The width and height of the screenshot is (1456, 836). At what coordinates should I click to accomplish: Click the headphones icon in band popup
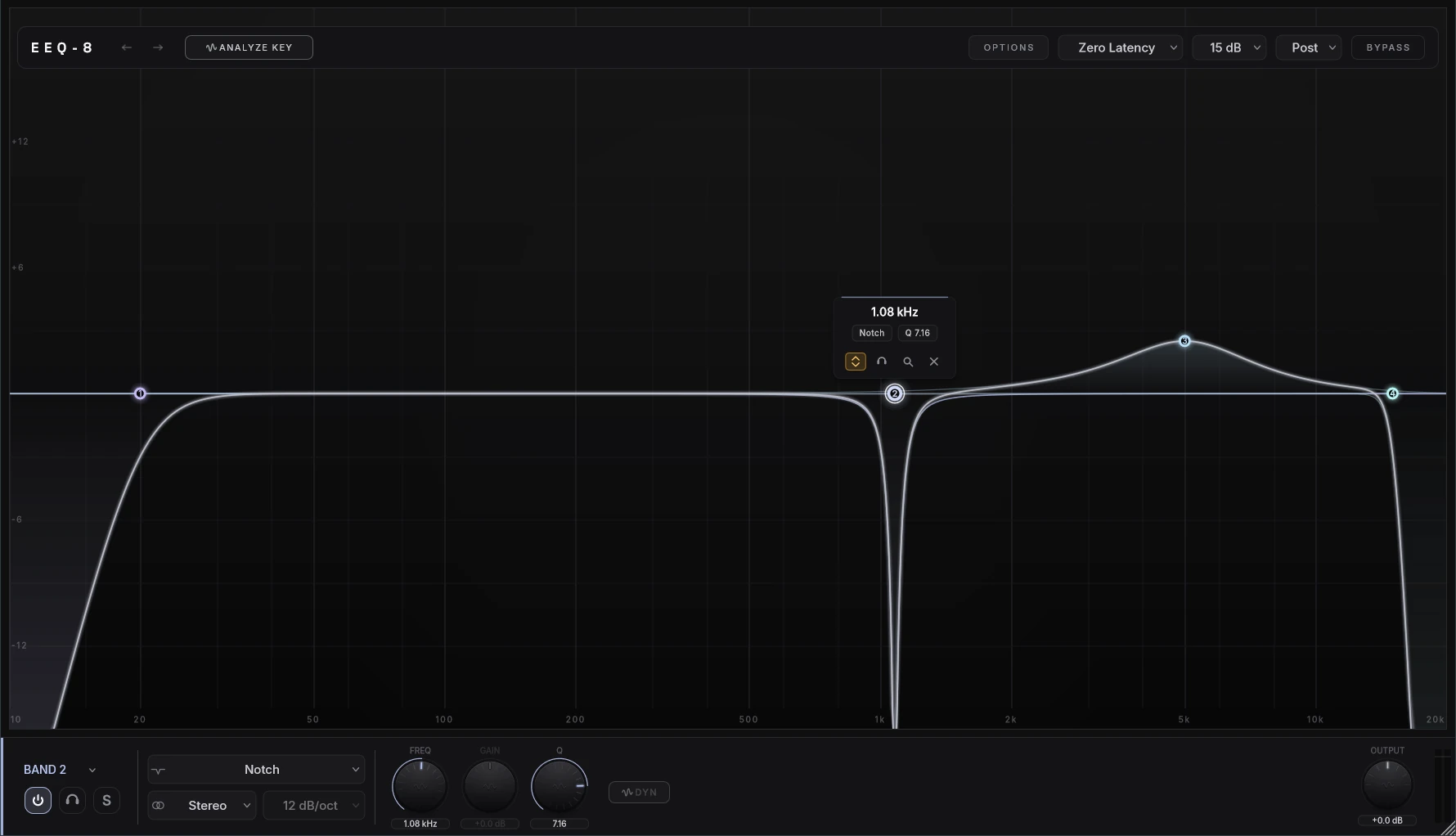click(882, 362)
